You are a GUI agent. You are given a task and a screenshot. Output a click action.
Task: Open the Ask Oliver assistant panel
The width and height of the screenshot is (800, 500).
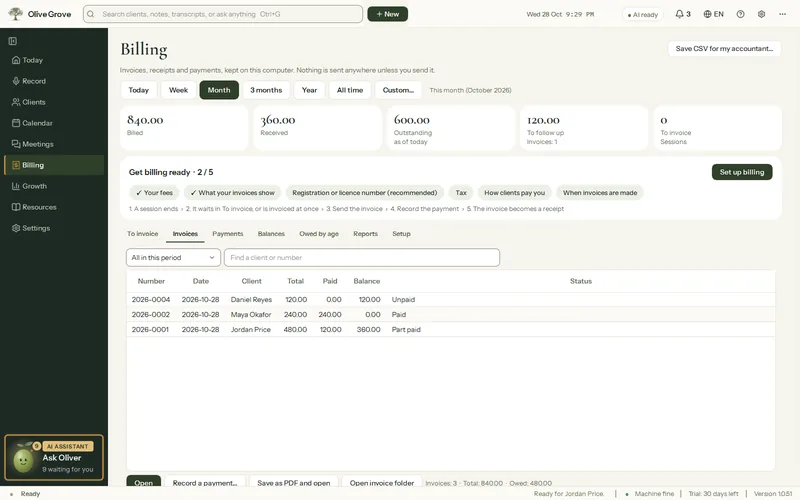pyautogui.click(x=54, y=458)
